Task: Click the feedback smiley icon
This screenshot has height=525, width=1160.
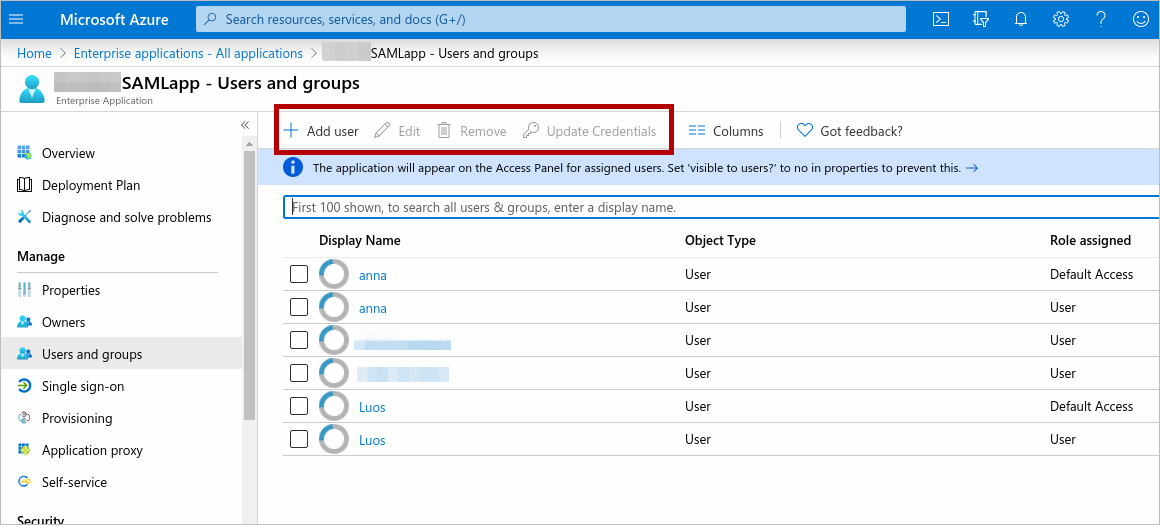Action: 1140,19
